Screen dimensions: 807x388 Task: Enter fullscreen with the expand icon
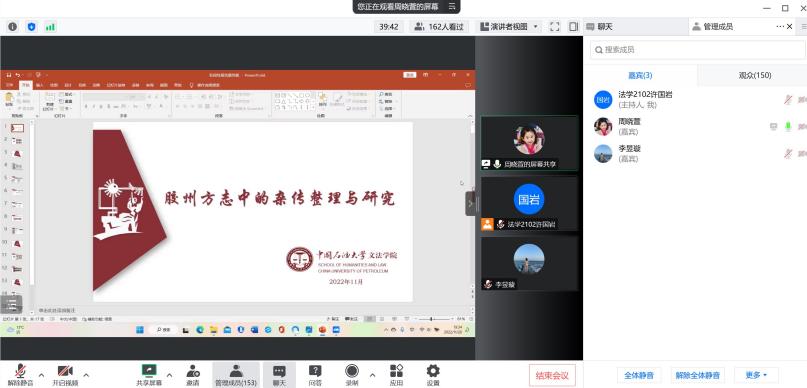click(554, 27)
